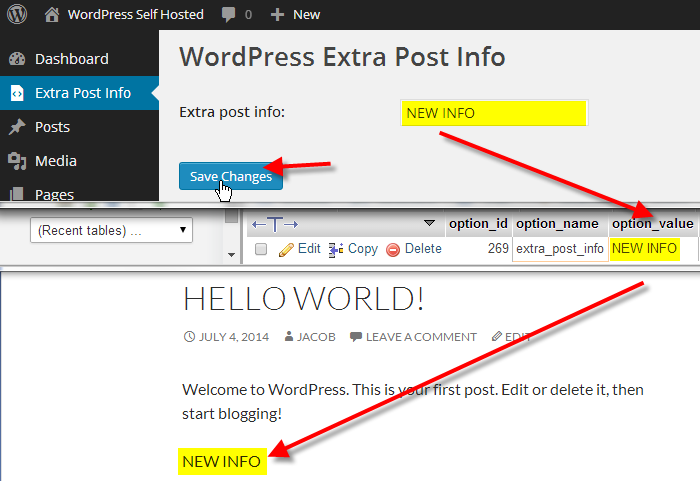Click the phpMyAdmin scrollbar thumb
Screen dimensions: 700x481
pyautogui.click(x=231, y=216)
